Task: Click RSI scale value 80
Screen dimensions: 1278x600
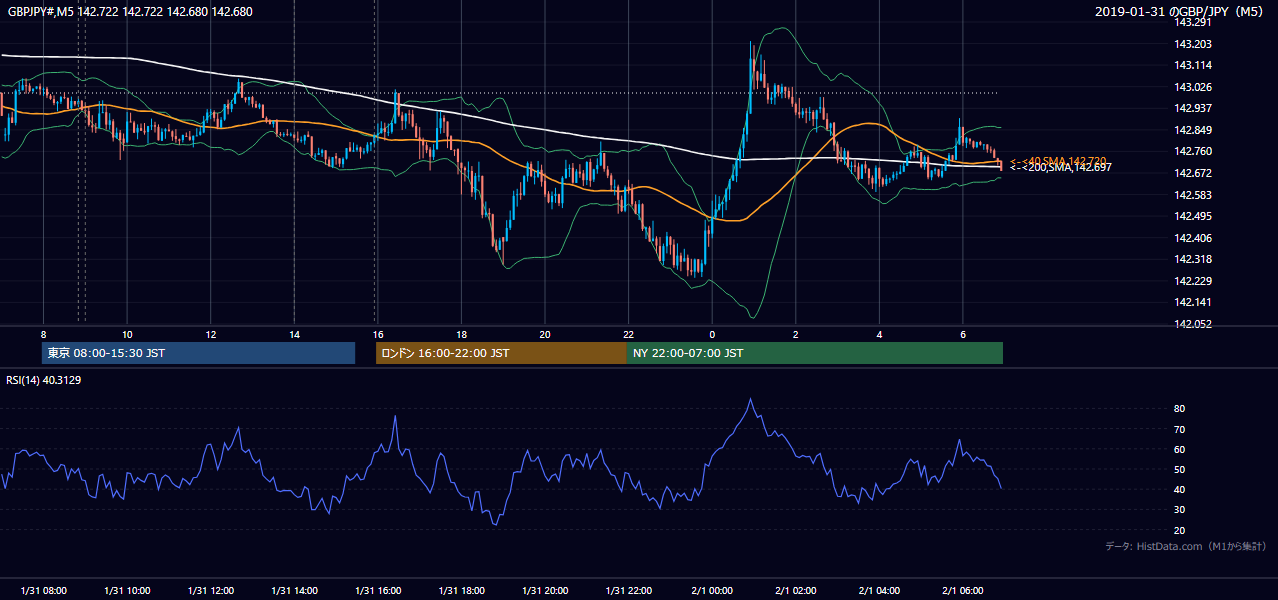Action: pyautogui.click(x=1179, y=409)
